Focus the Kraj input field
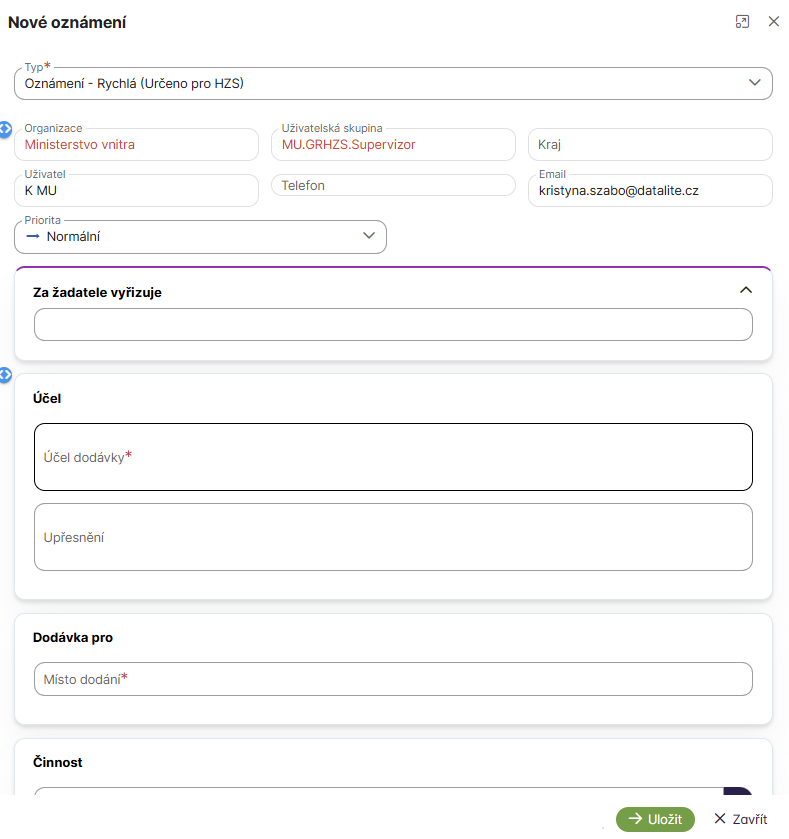 coord(650,145)
